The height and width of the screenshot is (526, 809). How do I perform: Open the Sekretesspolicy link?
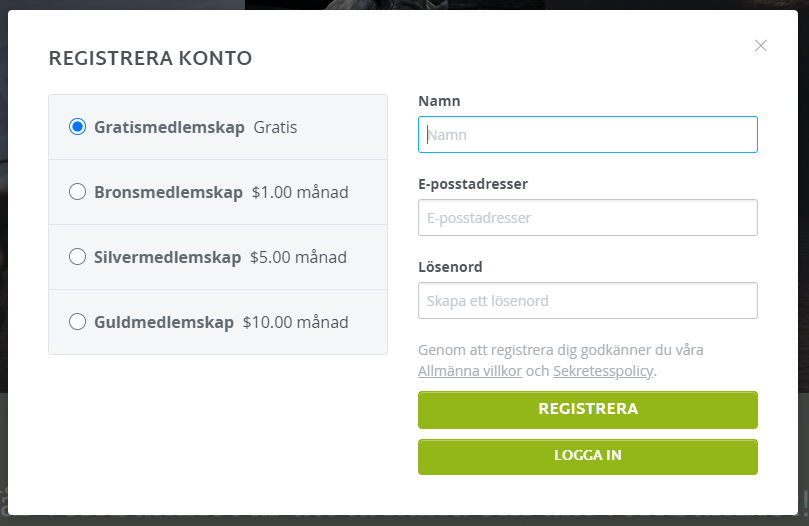point(603,371)
